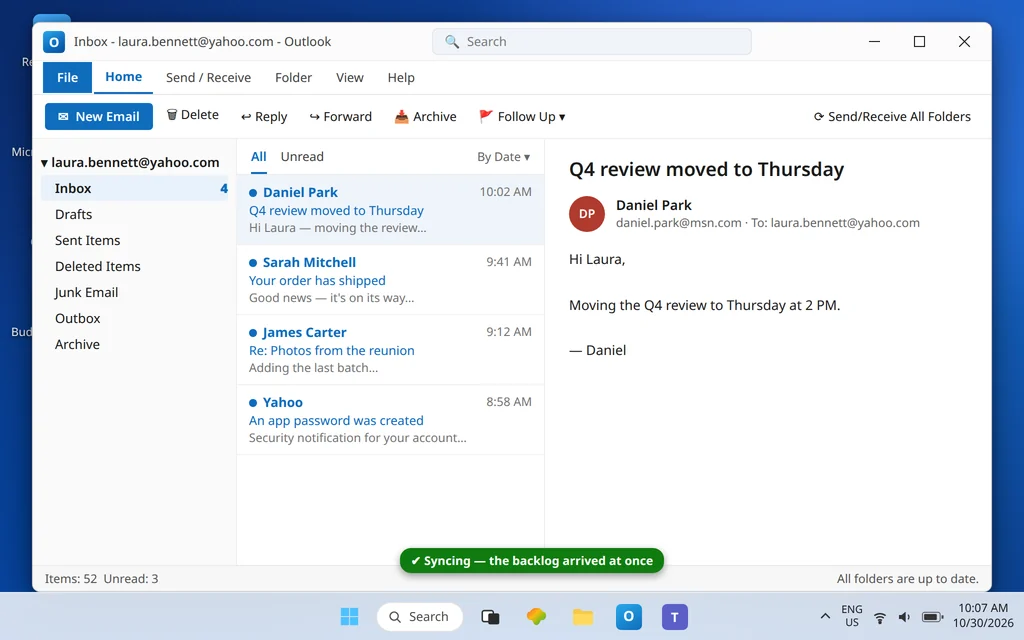1024x640 pixels.
Task: Click the search field in title bar
Action: point(592,42)
